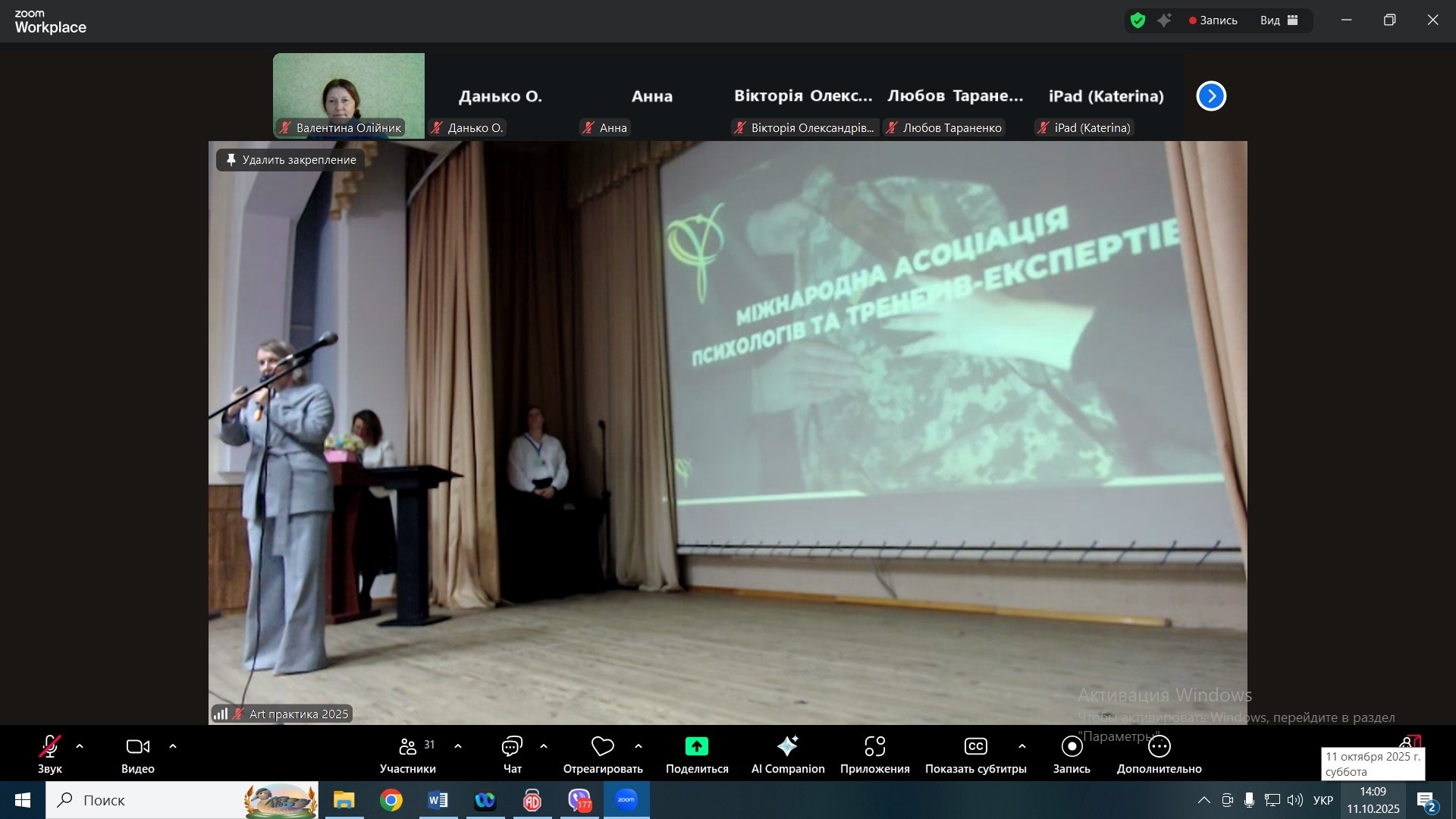Open the View (Вид) menu
Viewport: 1456px width, 819px height.
click(1279, 20)
